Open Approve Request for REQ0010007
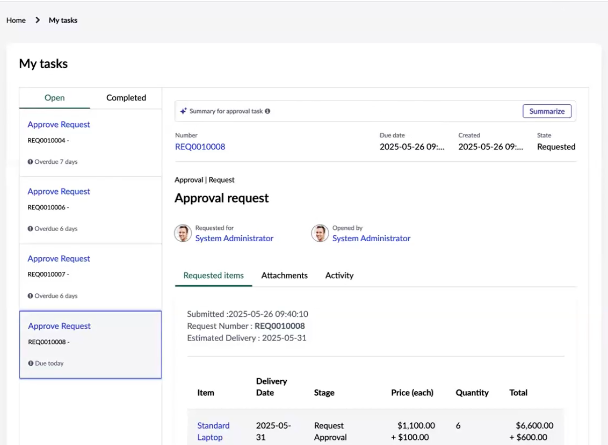 (x=59, y=259)
